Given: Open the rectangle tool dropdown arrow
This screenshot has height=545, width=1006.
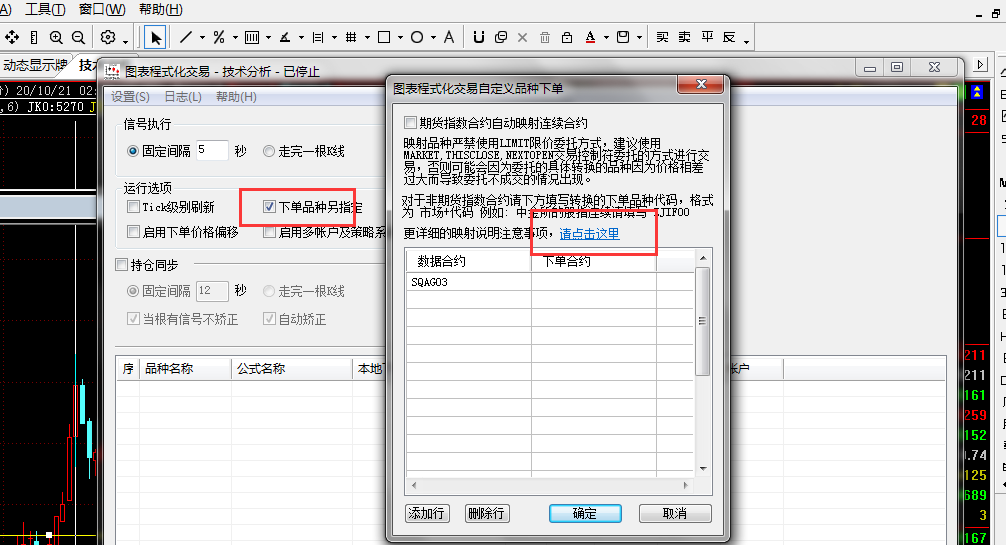Looking at the screenshot, I should point(400,38).
